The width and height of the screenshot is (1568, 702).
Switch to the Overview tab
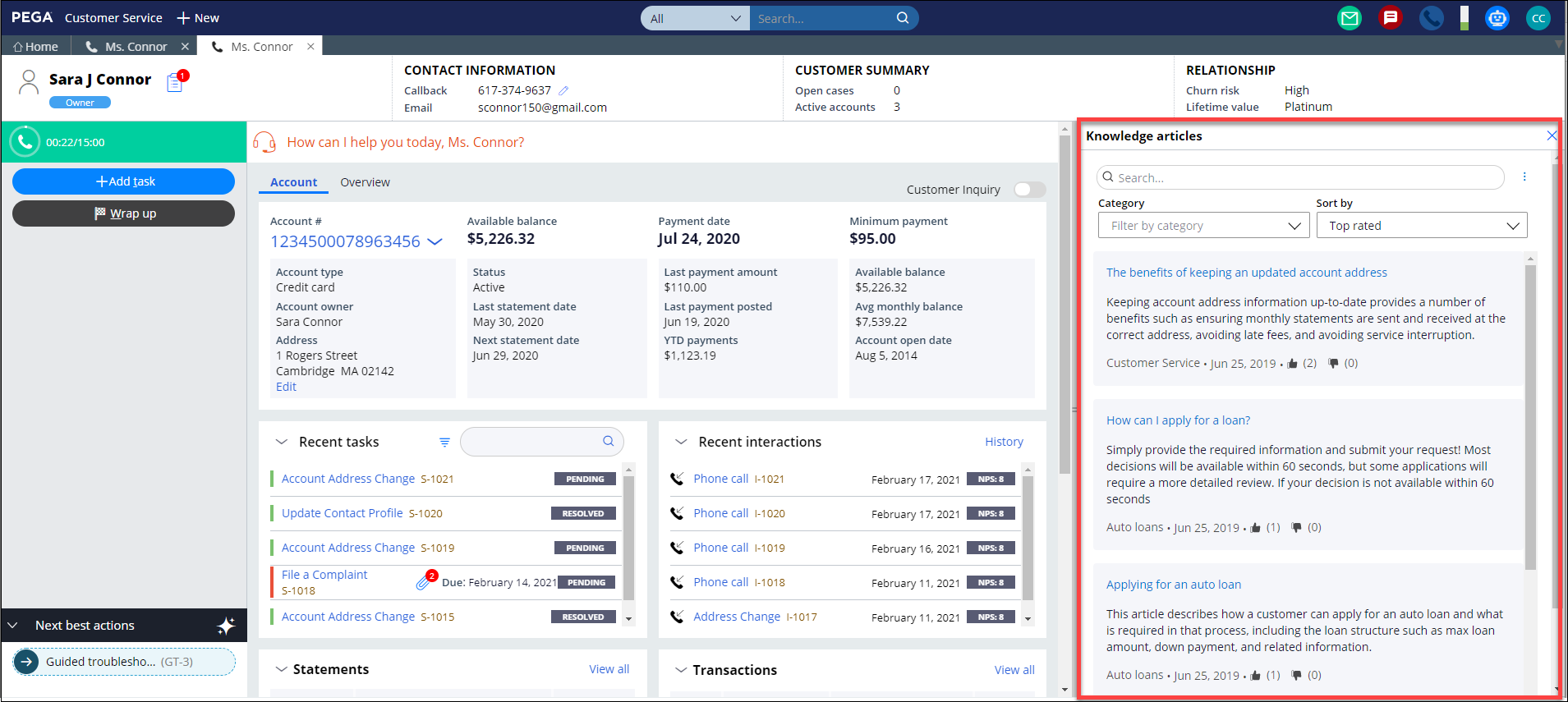point(365,182)
